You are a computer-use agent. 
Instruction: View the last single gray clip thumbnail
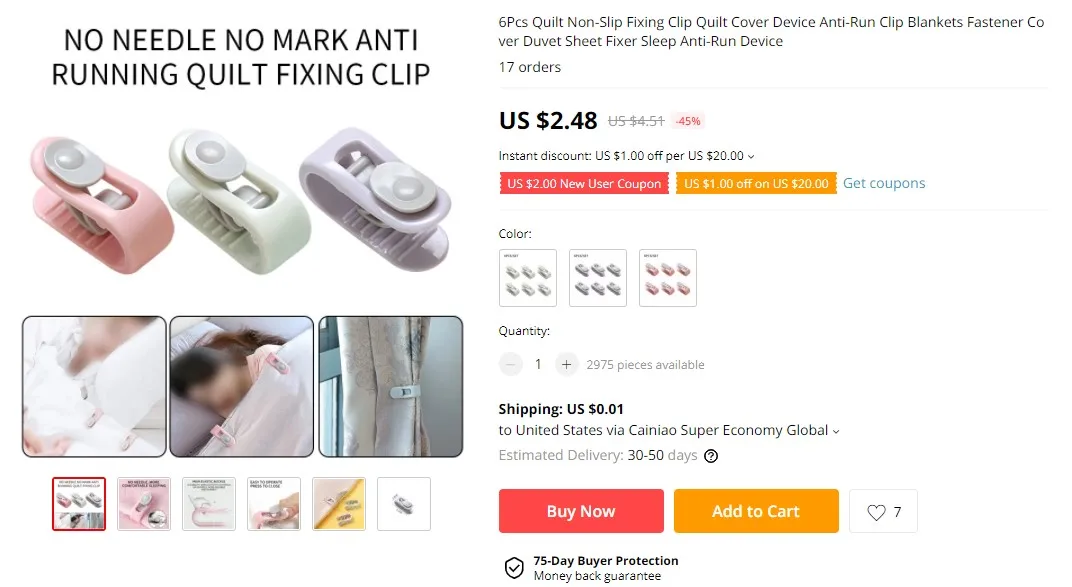click(404, 504)
